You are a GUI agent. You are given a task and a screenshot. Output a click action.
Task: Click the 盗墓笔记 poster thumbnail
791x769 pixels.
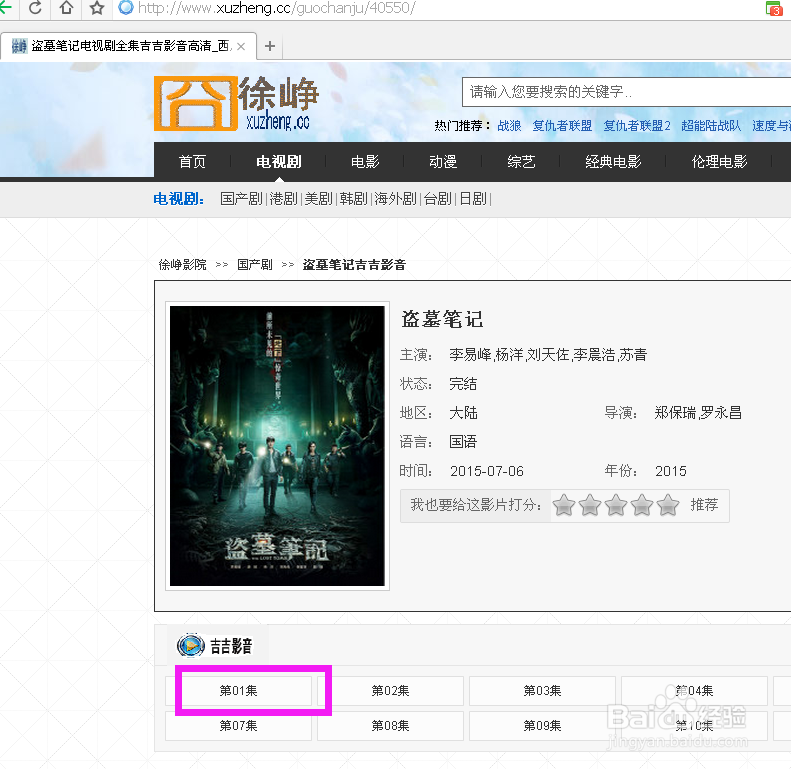click(277, 446)
